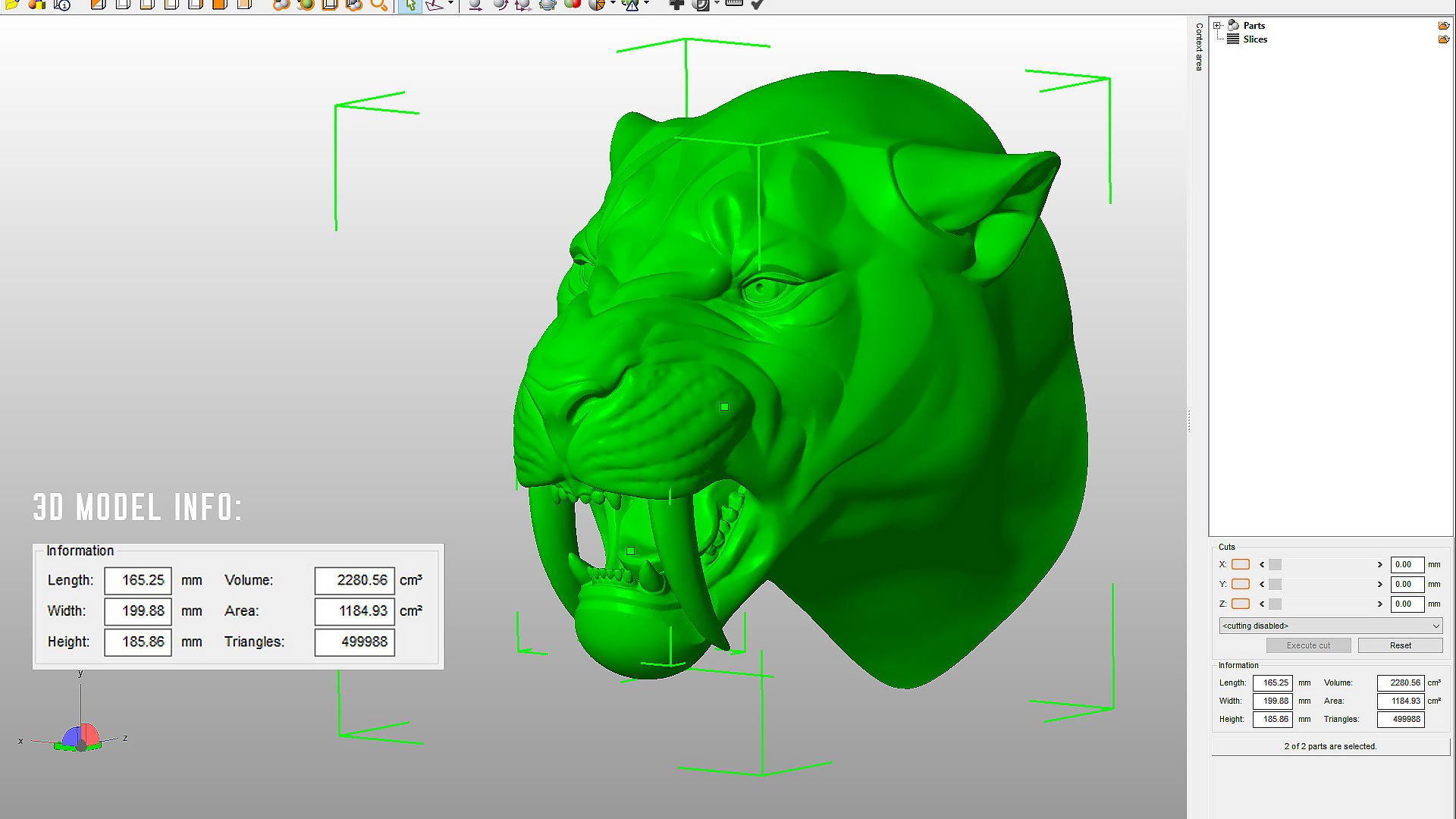Open the alignment tool dropdown arrow
The width and height of the screenshot is (1456, 819).
click(x=450, y=4)
